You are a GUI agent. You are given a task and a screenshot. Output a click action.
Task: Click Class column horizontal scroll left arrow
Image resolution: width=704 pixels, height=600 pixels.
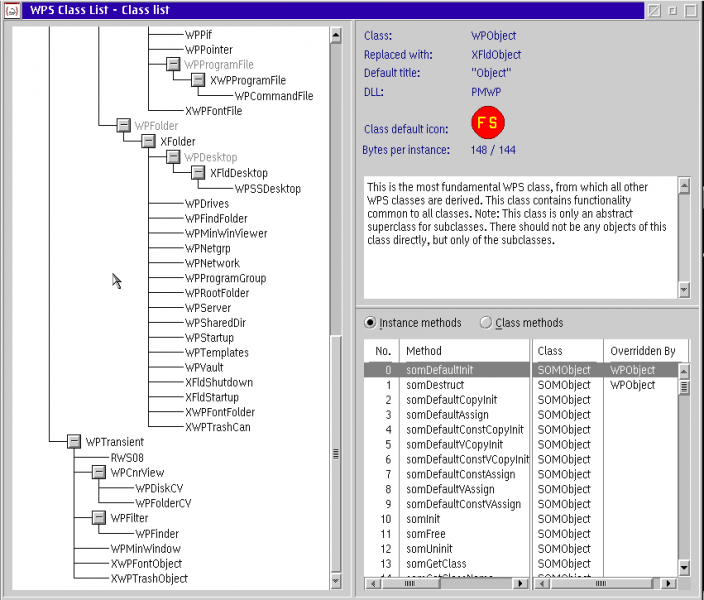tap(542, 583)
